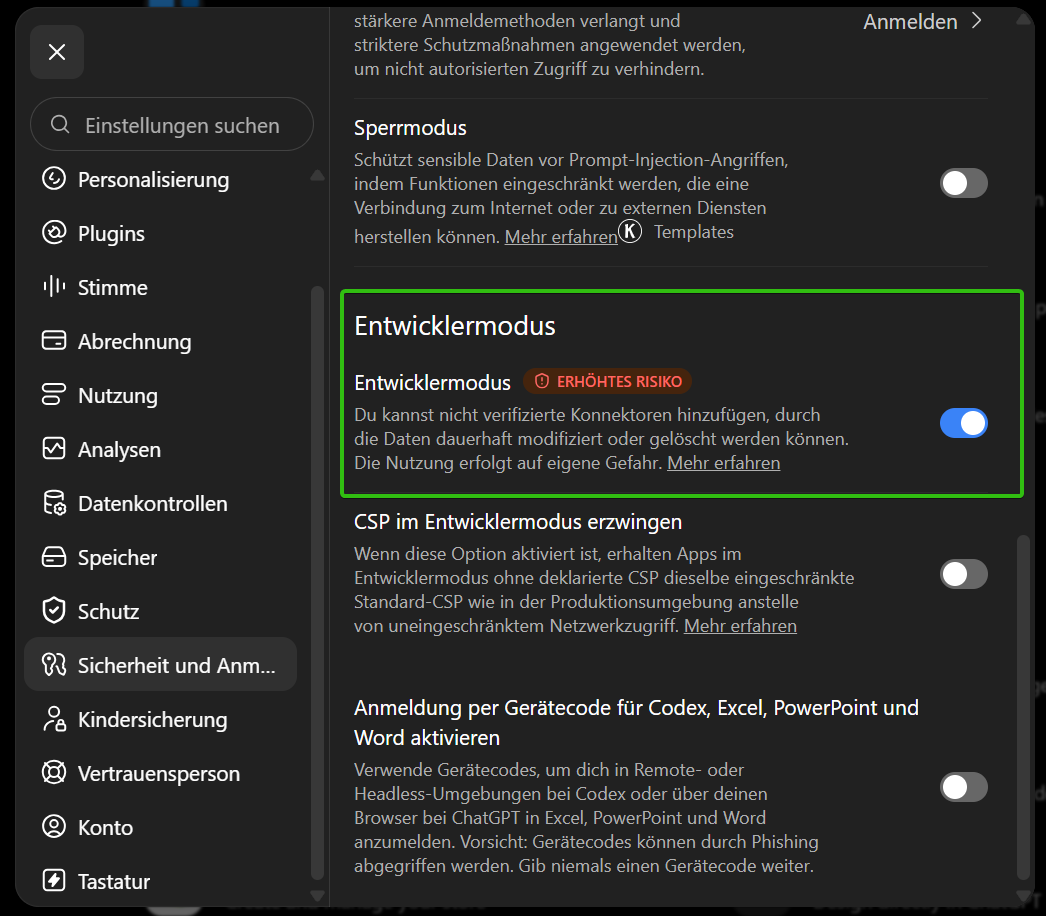
Task: Open Mehr erfahren link under Sperrmodus
Action: coord(561,237)
